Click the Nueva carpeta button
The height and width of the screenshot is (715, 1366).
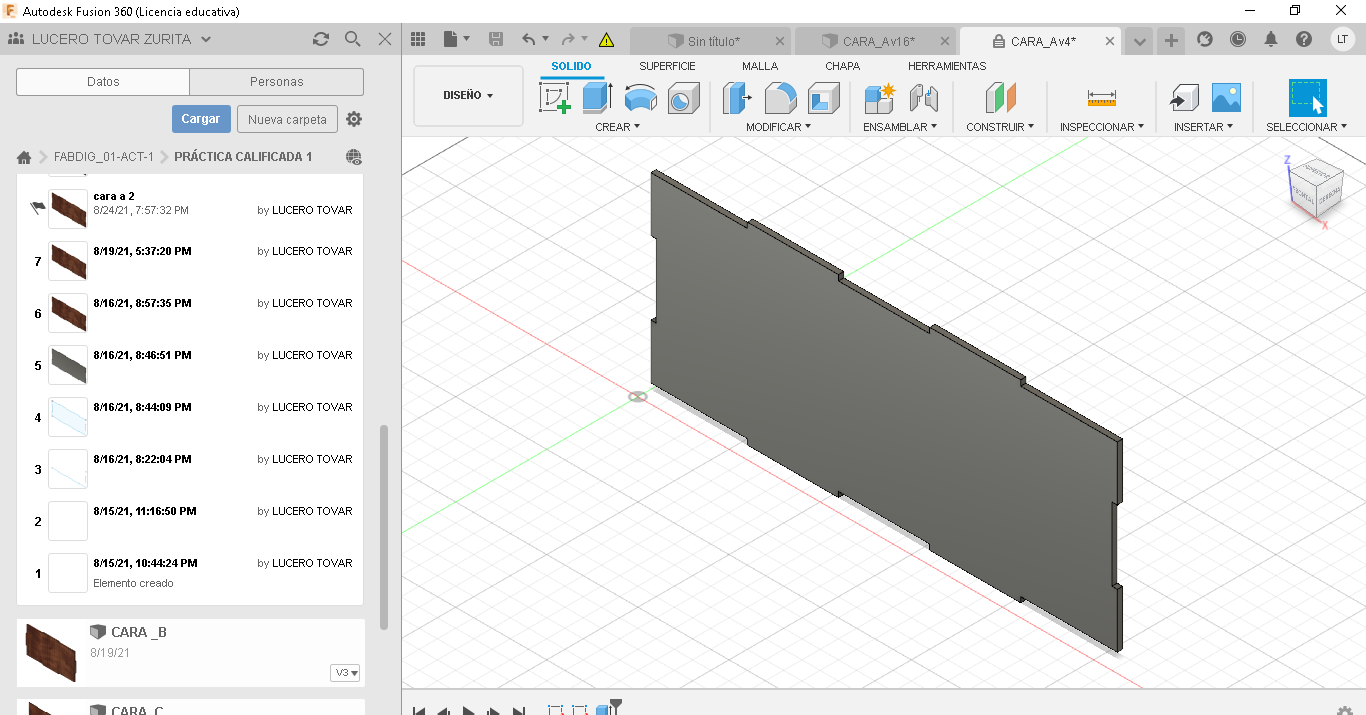tap(287, 119)
